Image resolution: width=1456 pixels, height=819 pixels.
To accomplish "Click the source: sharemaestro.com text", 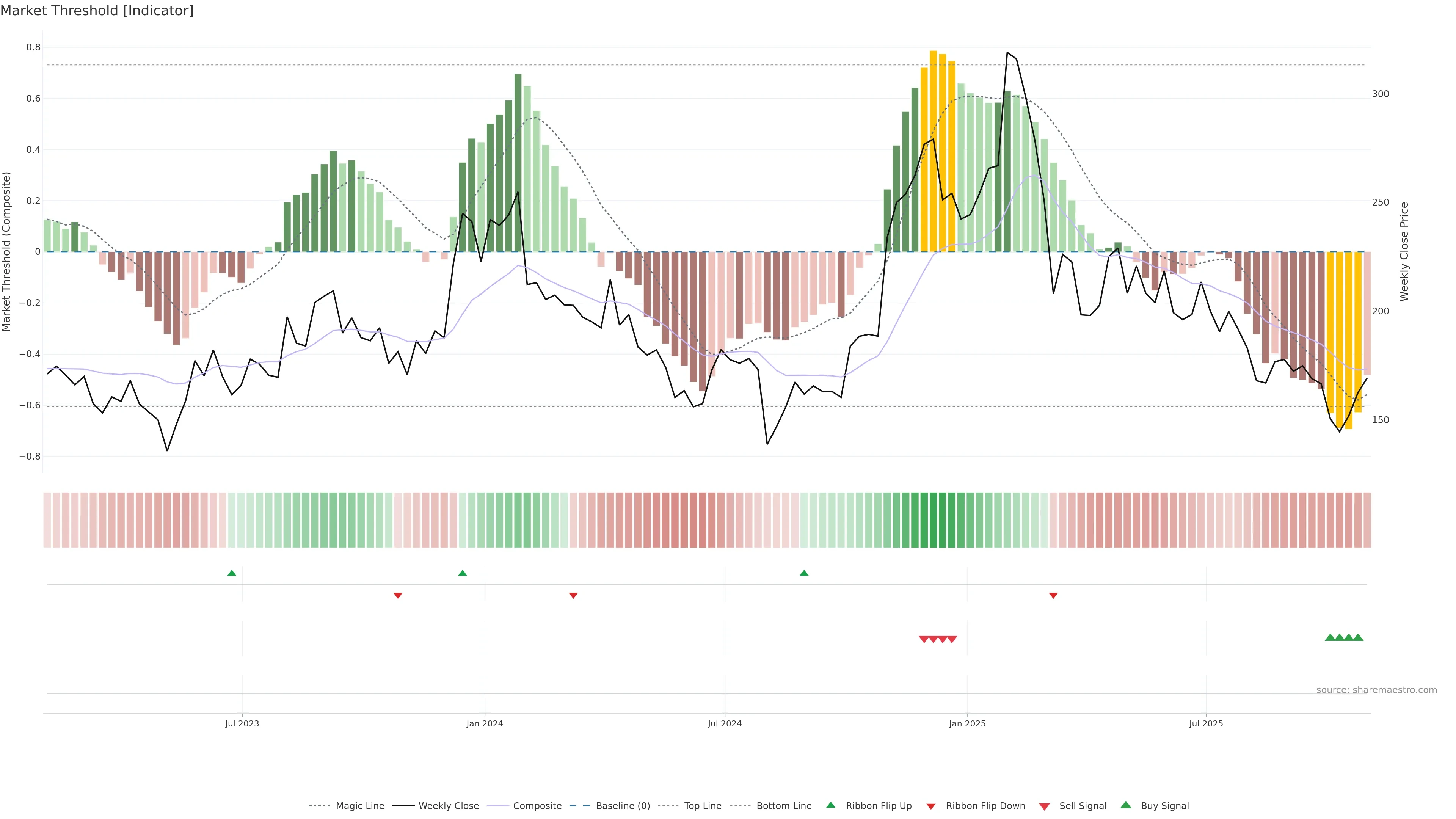I will pos(1376,690).
